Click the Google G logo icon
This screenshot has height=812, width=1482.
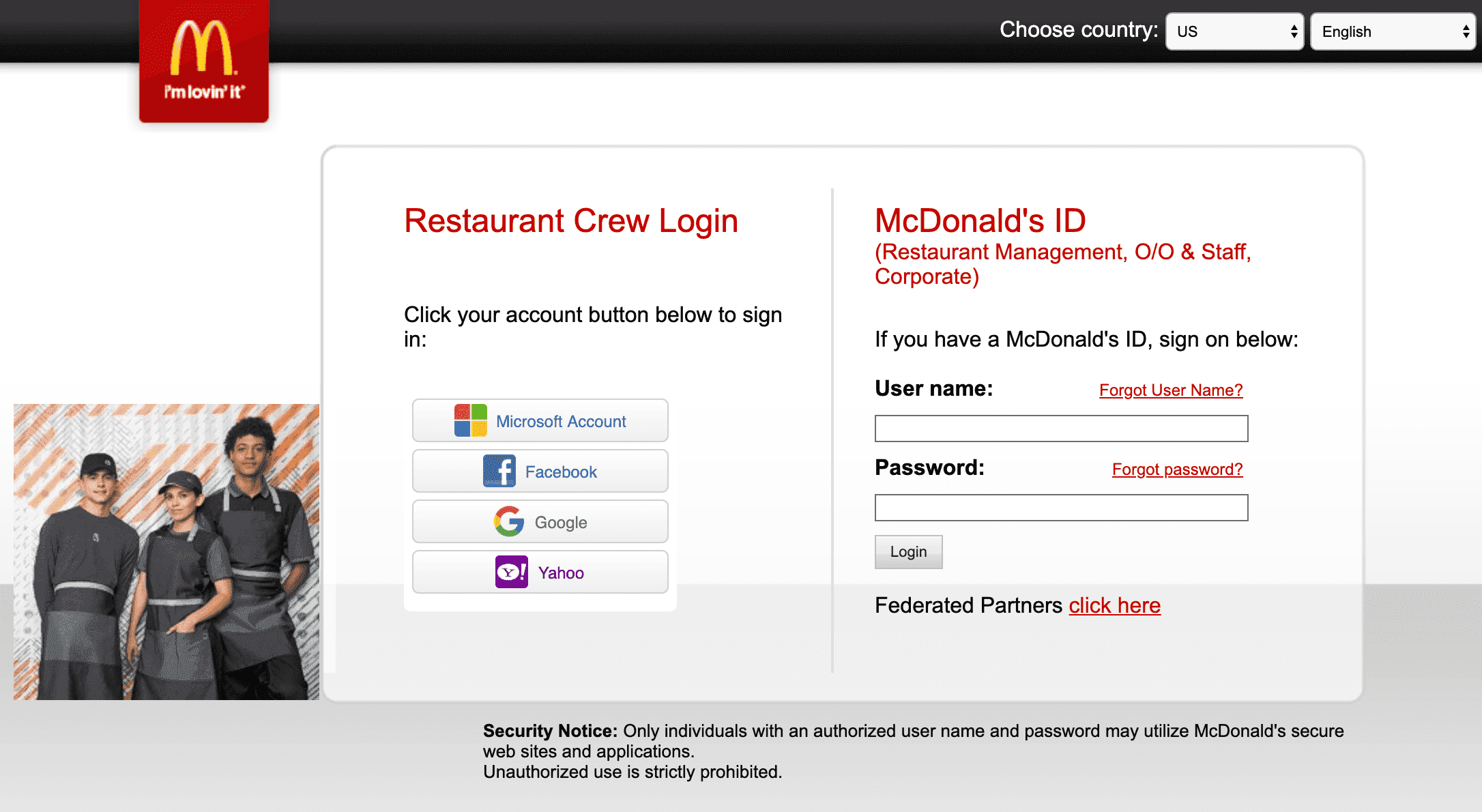509,521
